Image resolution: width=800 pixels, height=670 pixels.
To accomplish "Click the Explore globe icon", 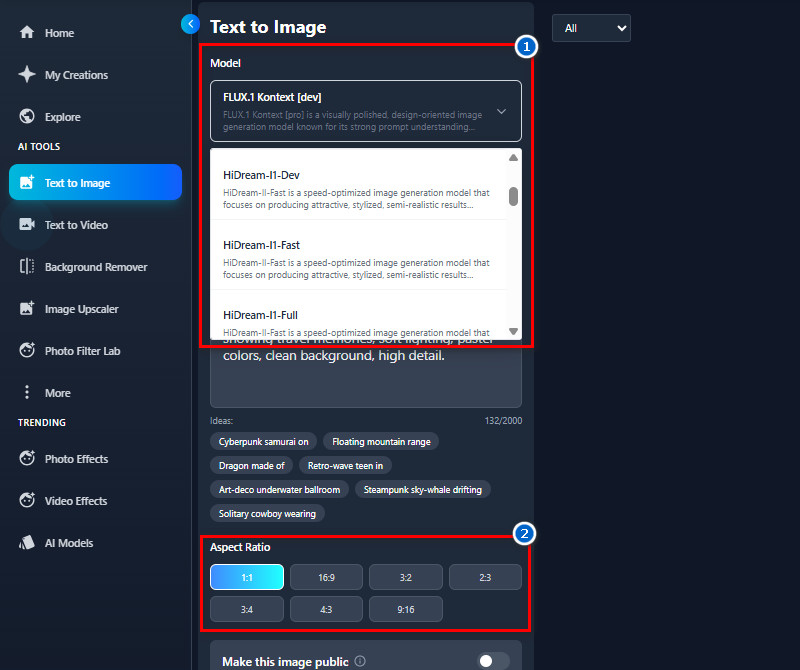I will coord(27,116).
